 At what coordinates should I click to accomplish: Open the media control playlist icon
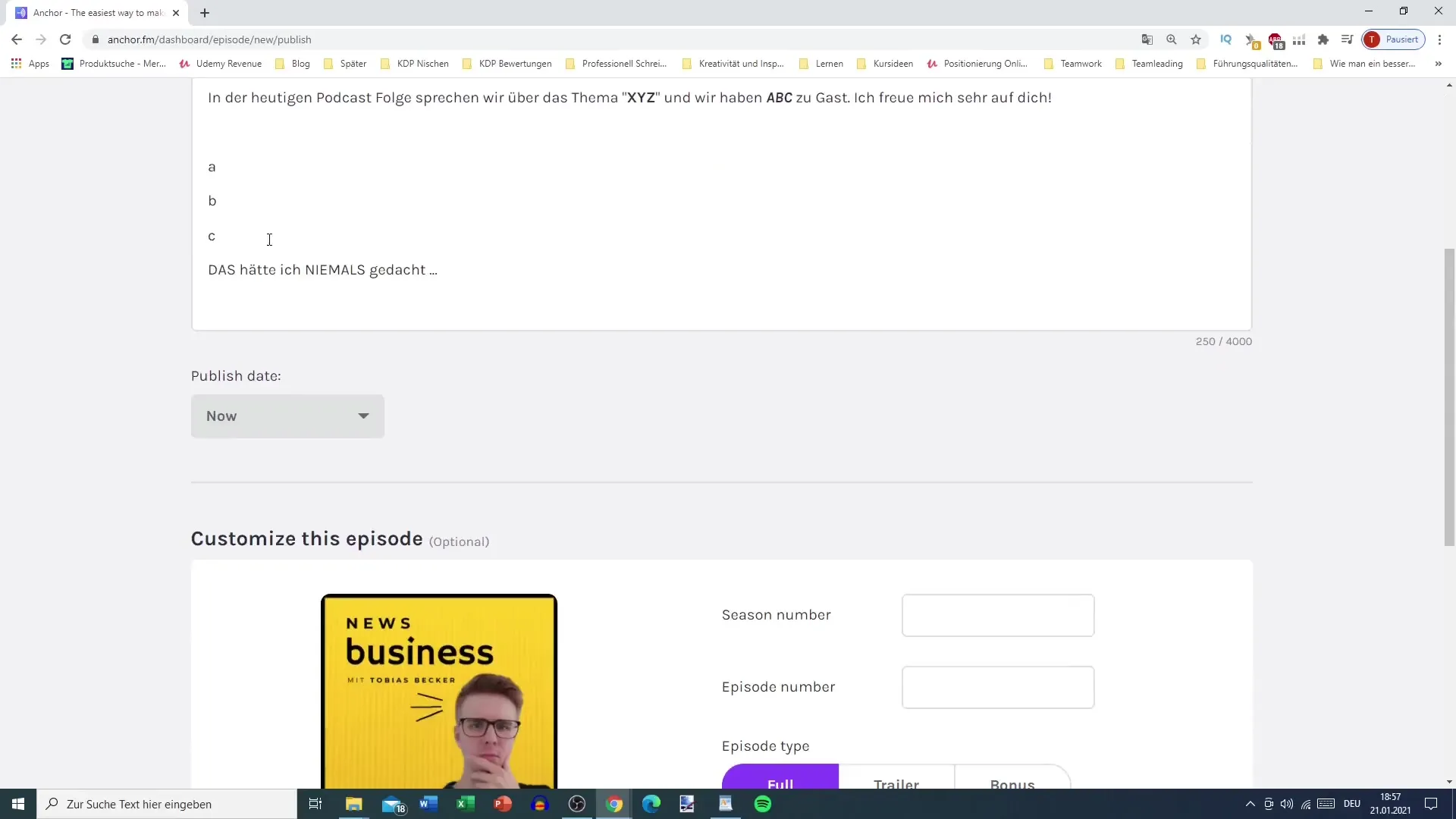click(x=1347, y=39)
